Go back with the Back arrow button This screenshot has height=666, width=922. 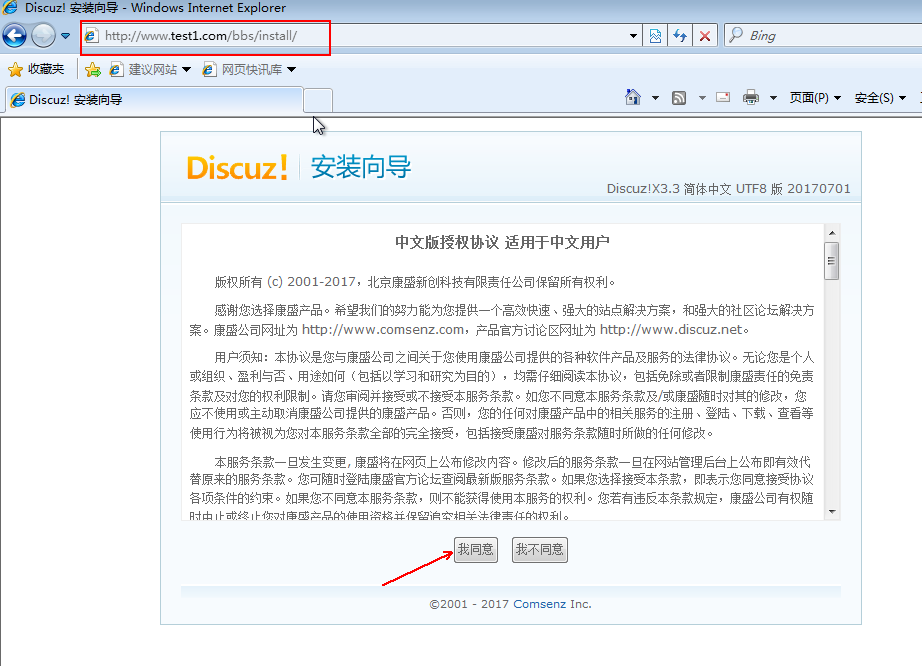tap(15, 36)
